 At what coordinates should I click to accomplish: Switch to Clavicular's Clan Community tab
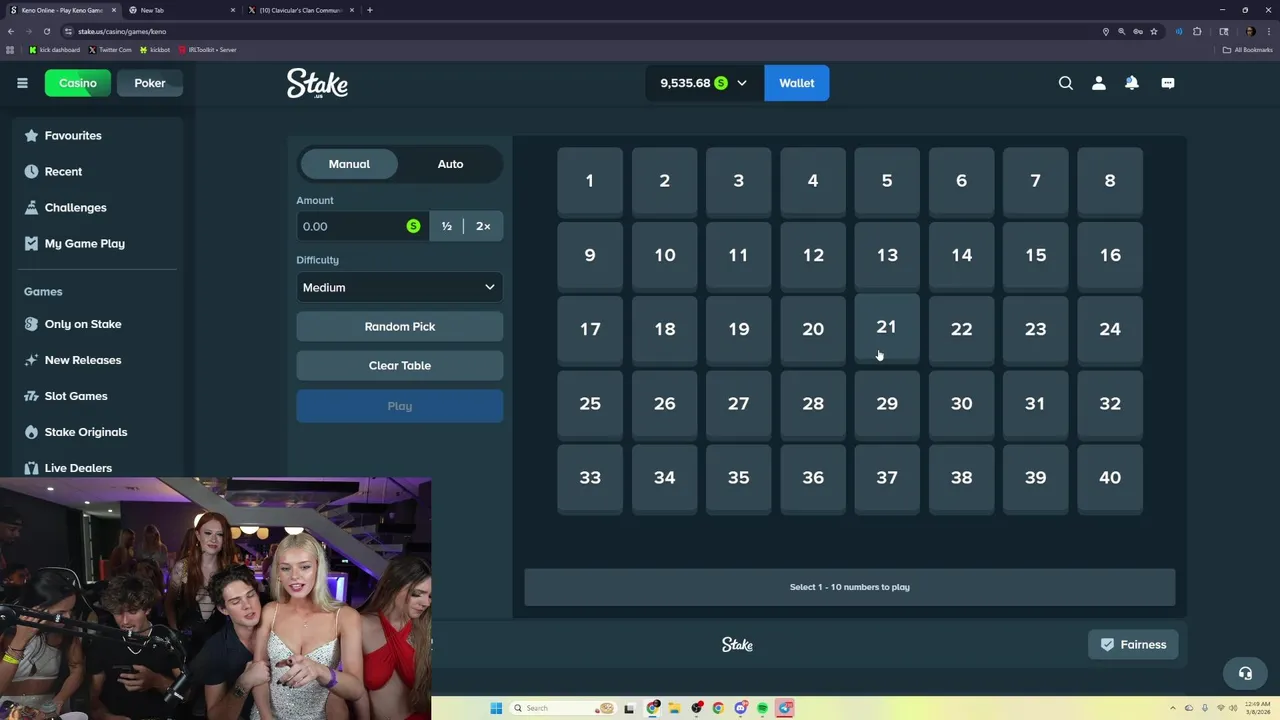pos(299,10)
